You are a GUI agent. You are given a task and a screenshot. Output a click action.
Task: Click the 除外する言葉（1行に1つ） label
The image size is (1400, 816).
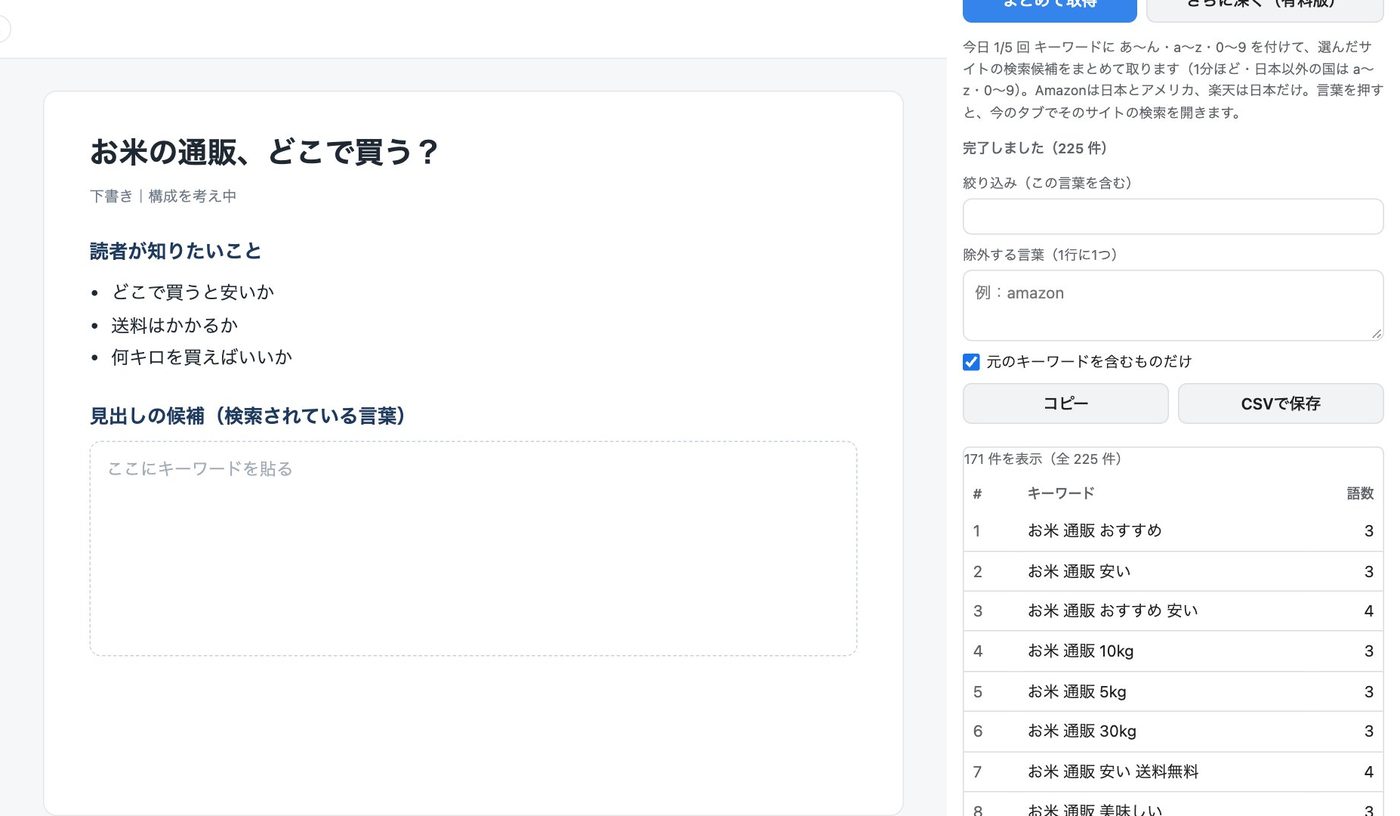(1040, 255)
